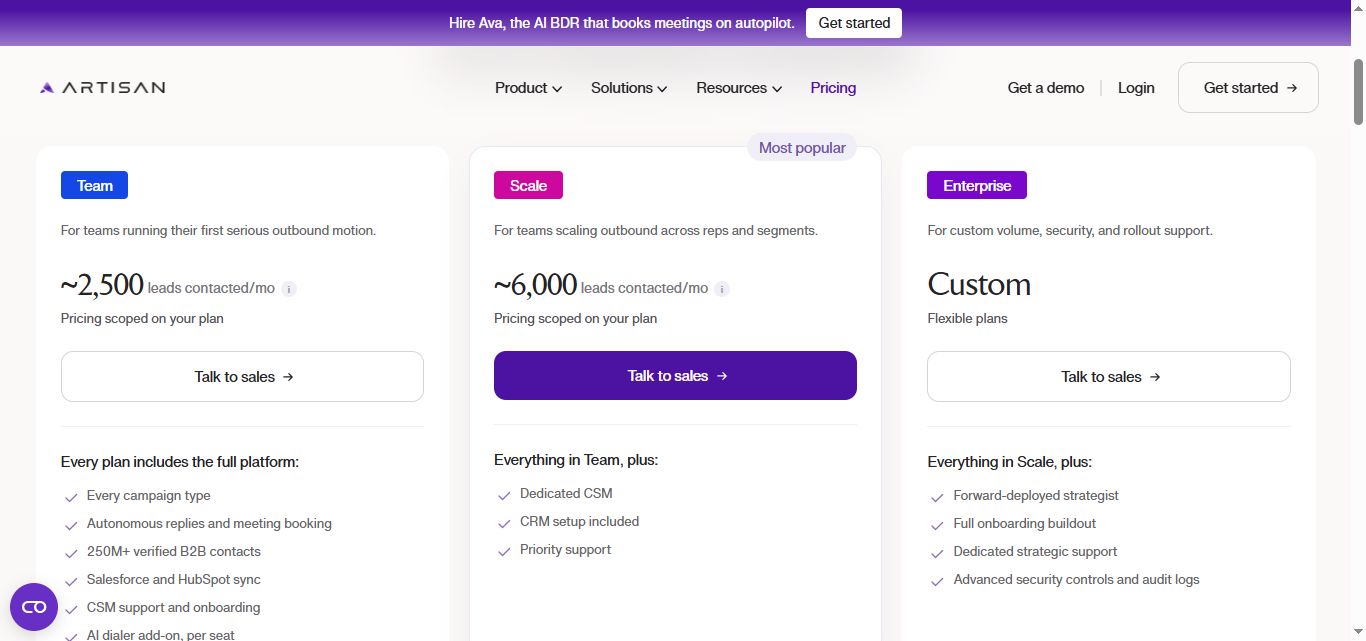The height and width of the screenshot is (641, 1366).
Task: Talk to sales for Enterprise plan
Action: [x=1109, y=377]
